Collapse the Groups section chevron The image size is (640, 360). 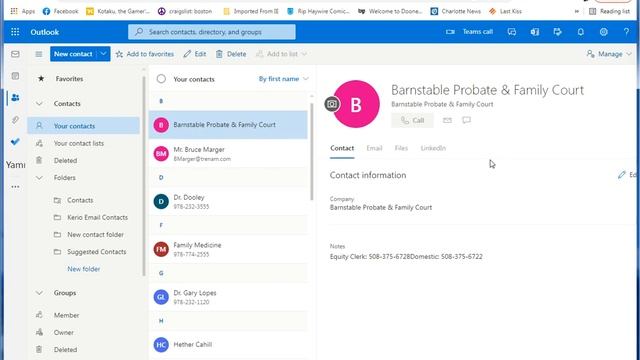[39, 293]
